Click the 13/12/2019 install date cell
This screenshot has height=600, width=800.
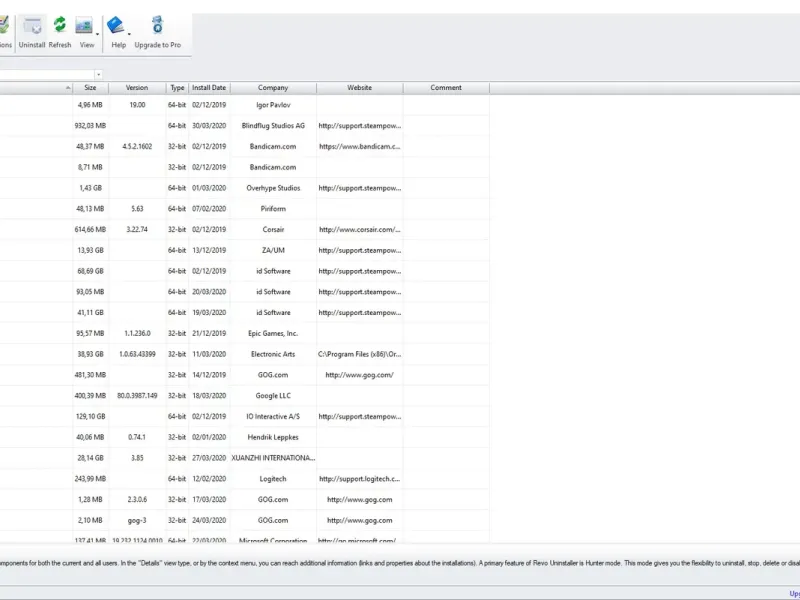point(209,251)
